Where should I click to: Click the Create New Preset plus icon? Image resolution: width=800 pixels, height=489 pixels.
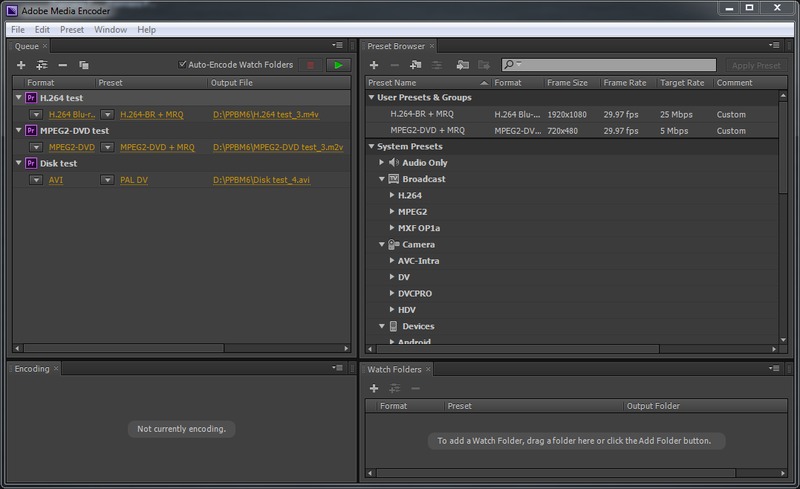tap(373, 65)
